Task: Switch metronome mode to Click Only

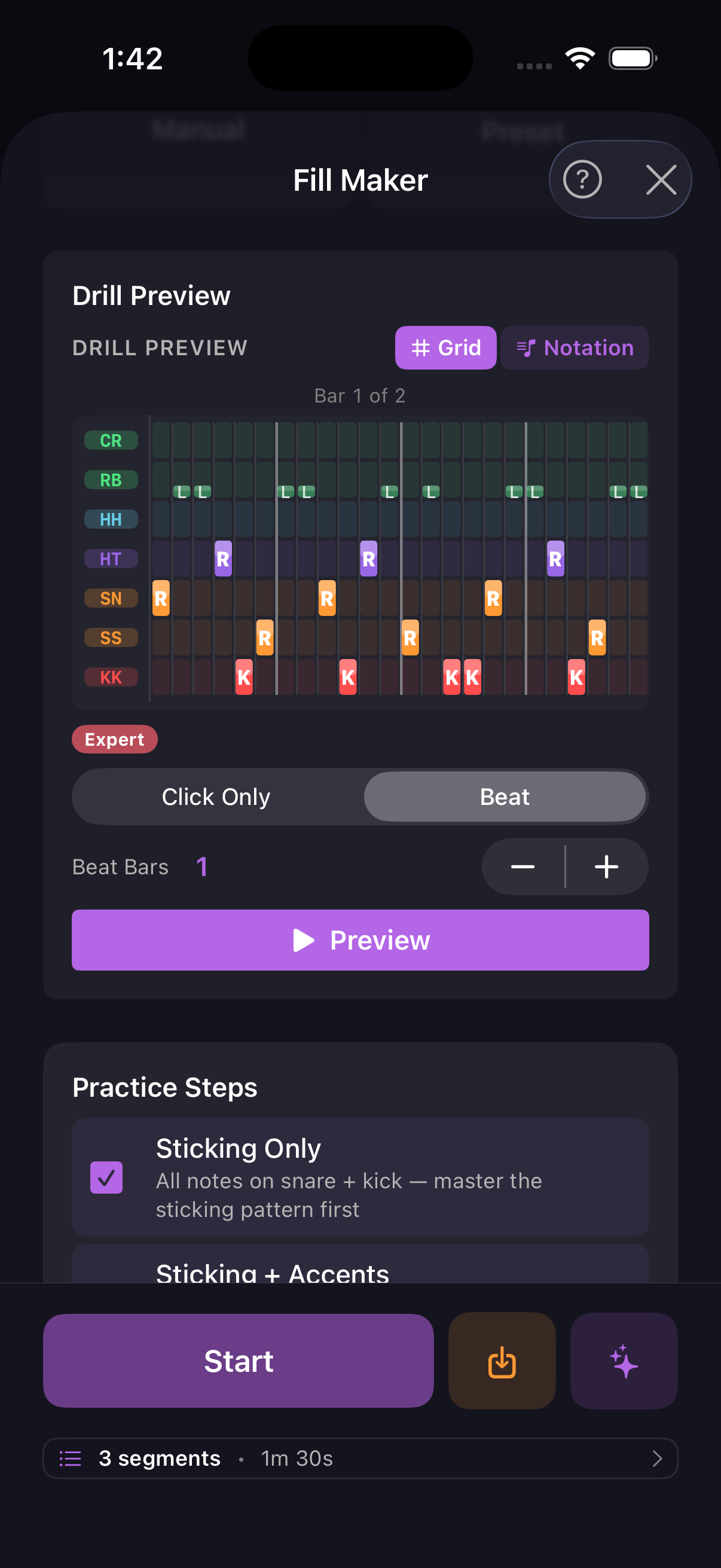Action: click(x=216, y=797)
